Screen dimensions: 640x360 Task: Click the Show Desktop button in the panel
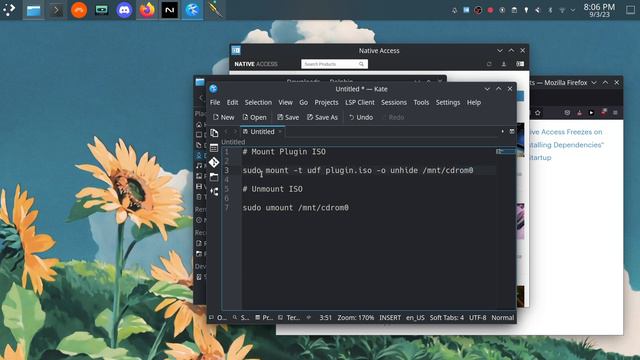[631, 10]
